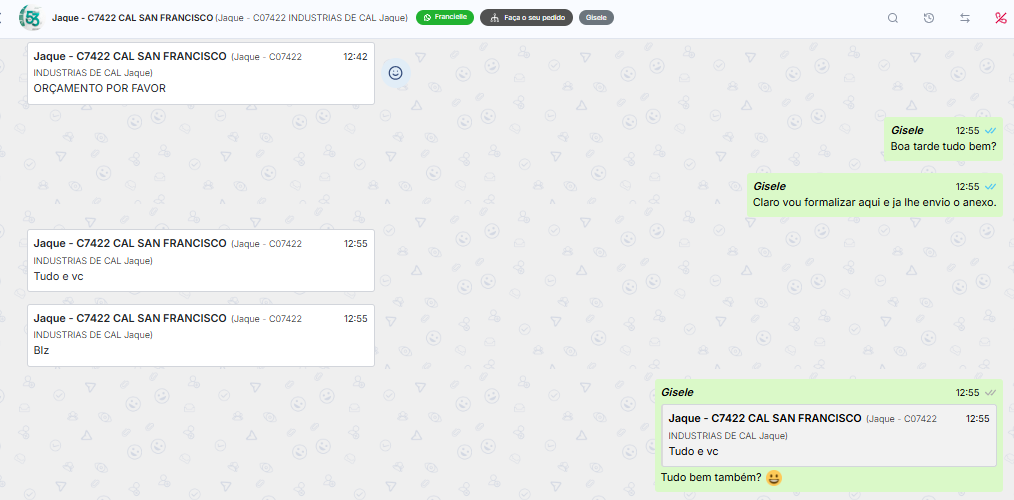Open the search messages magnifier icon
The image size is (1014, 500).
[893, 18]
